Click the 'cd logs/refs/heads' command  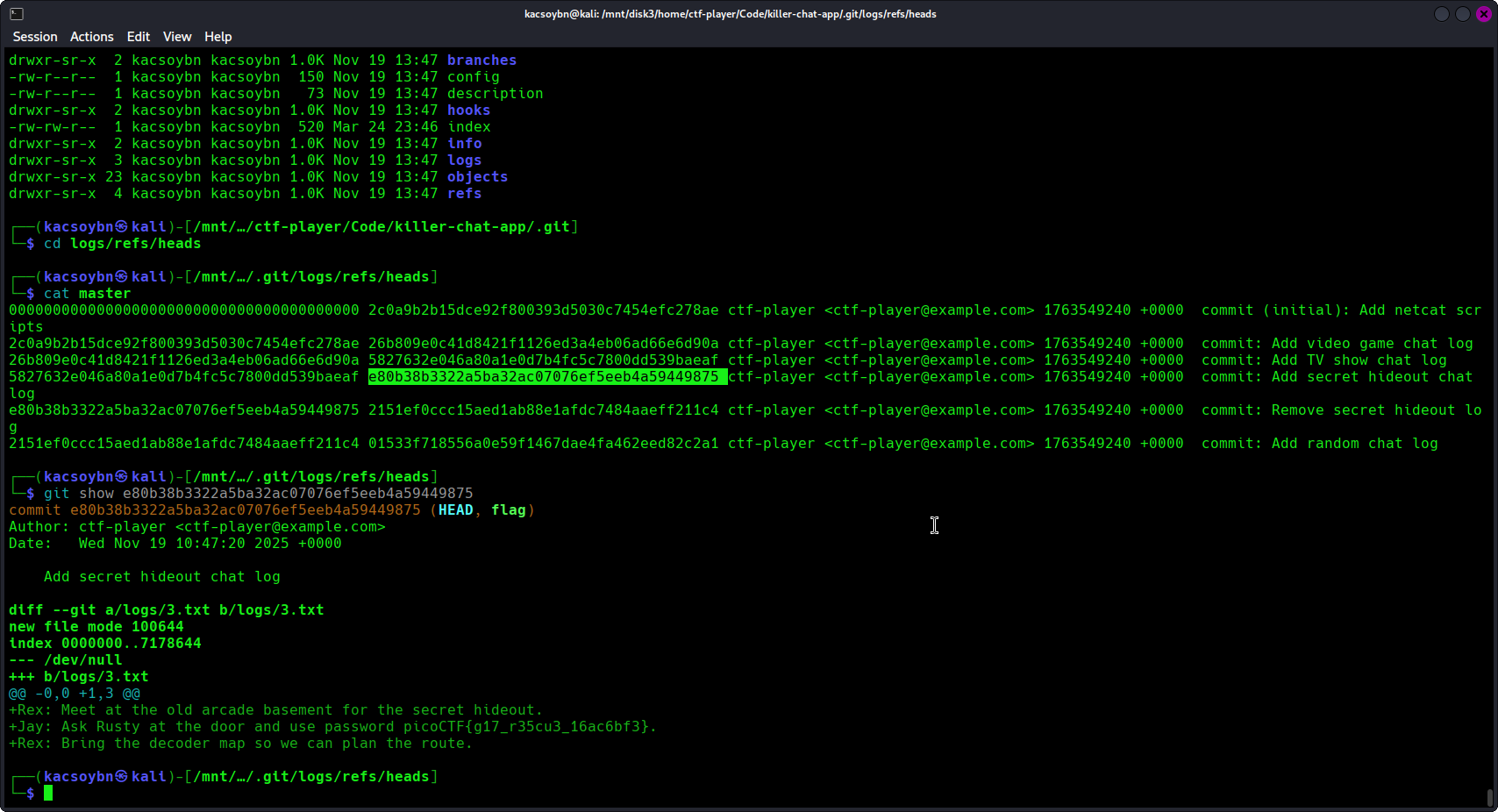122,244
